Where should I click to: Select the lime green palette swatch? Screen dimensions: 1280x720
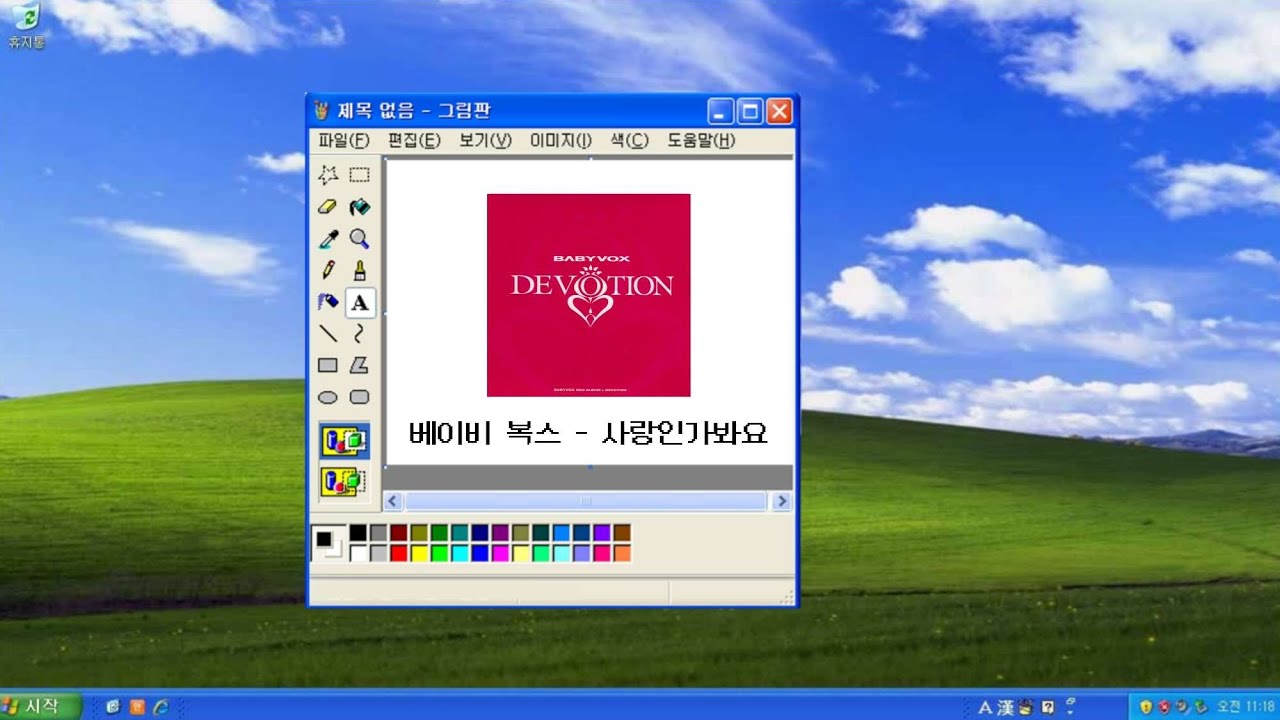(x=439, y=553)
